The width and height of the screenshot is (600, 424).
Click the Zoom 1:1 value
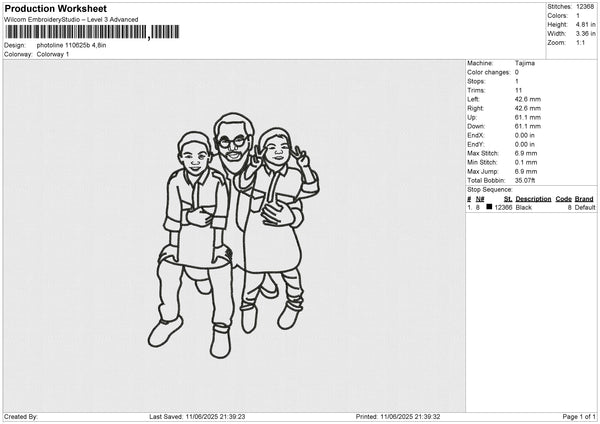(x=580, y=42)
